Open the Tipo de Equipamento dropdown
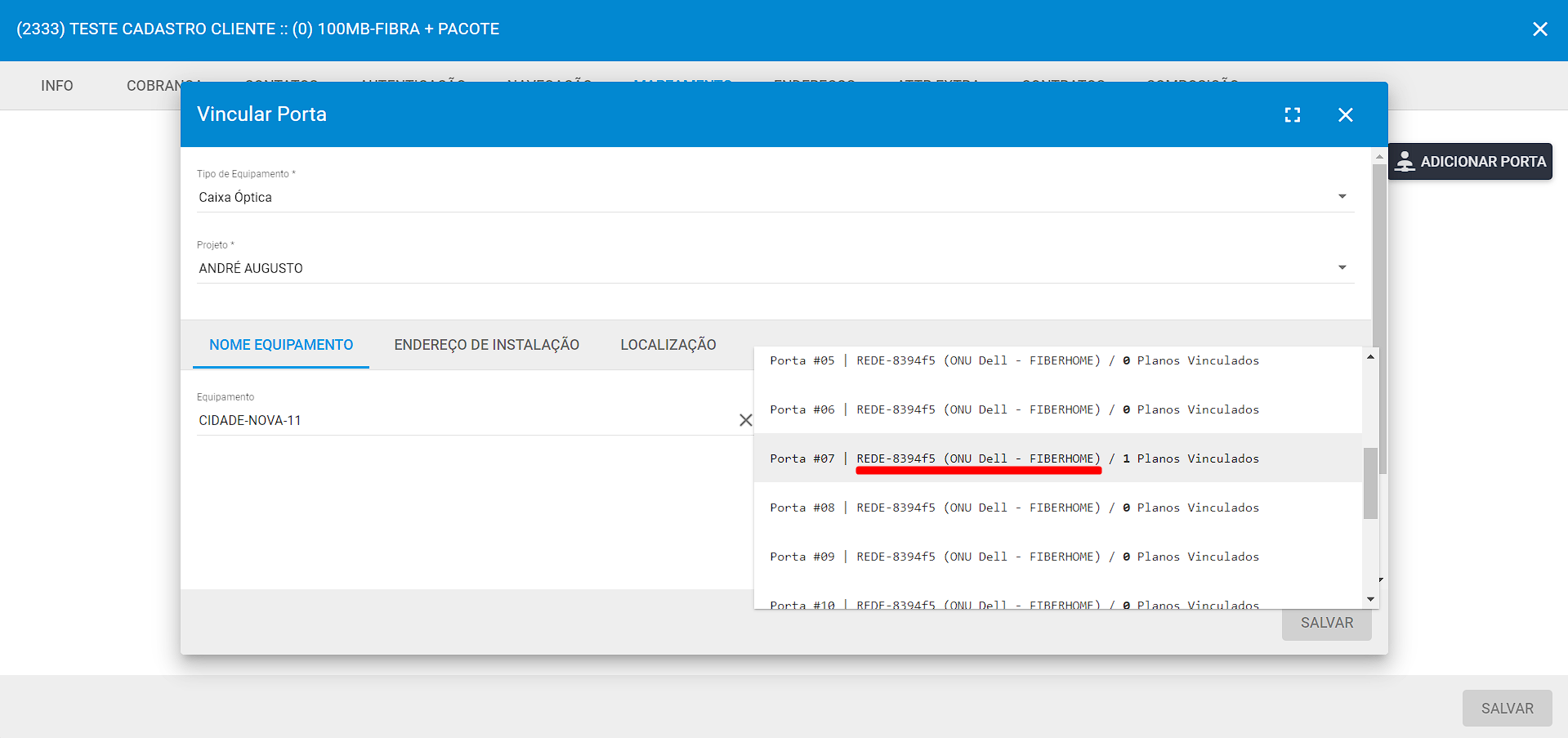Screen dimensions: 1568x738 [775, 197]
